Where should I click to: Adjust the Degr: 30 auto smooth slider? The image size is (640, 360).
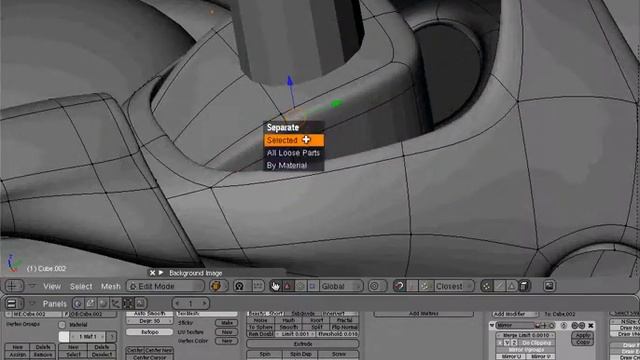point(150,321)
